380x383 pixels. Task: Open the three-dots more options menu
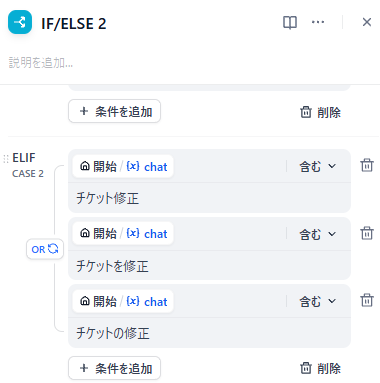pyautogui.click(x=318, y=22)
